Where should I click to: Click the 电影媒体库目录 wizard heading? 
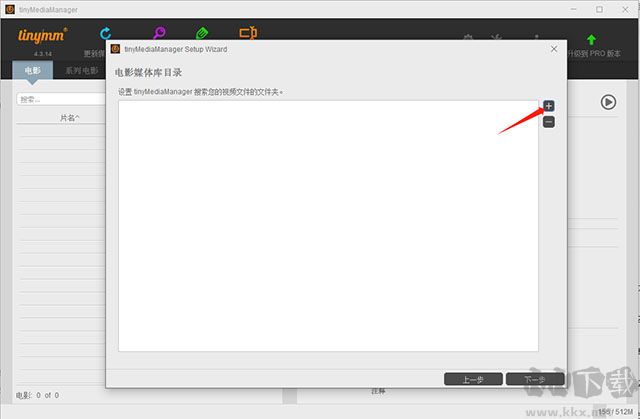[148, 73]
